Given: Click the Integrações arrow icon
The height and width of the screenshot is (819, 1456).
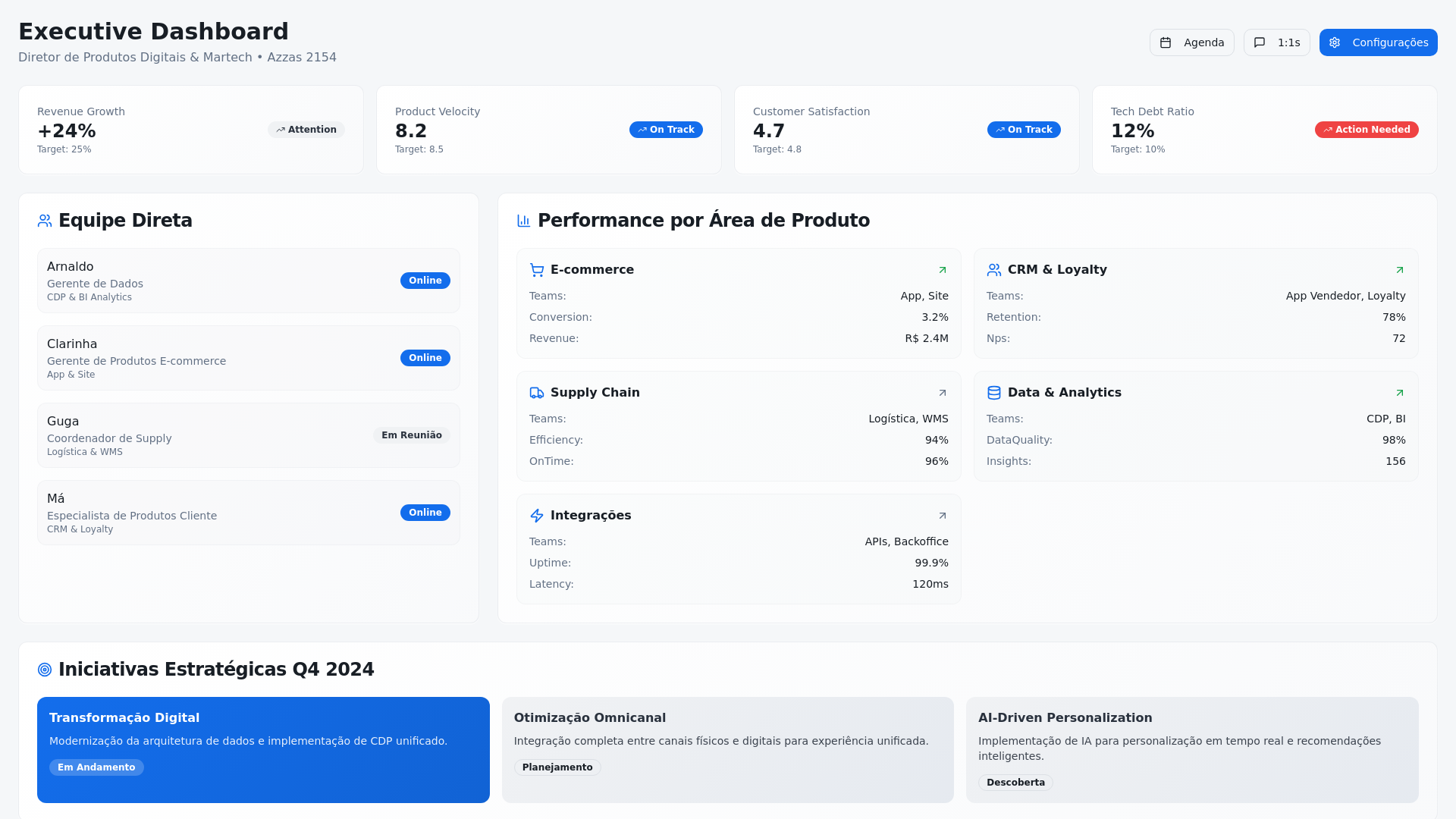Looking at the screenshot, I should point(943,516).
